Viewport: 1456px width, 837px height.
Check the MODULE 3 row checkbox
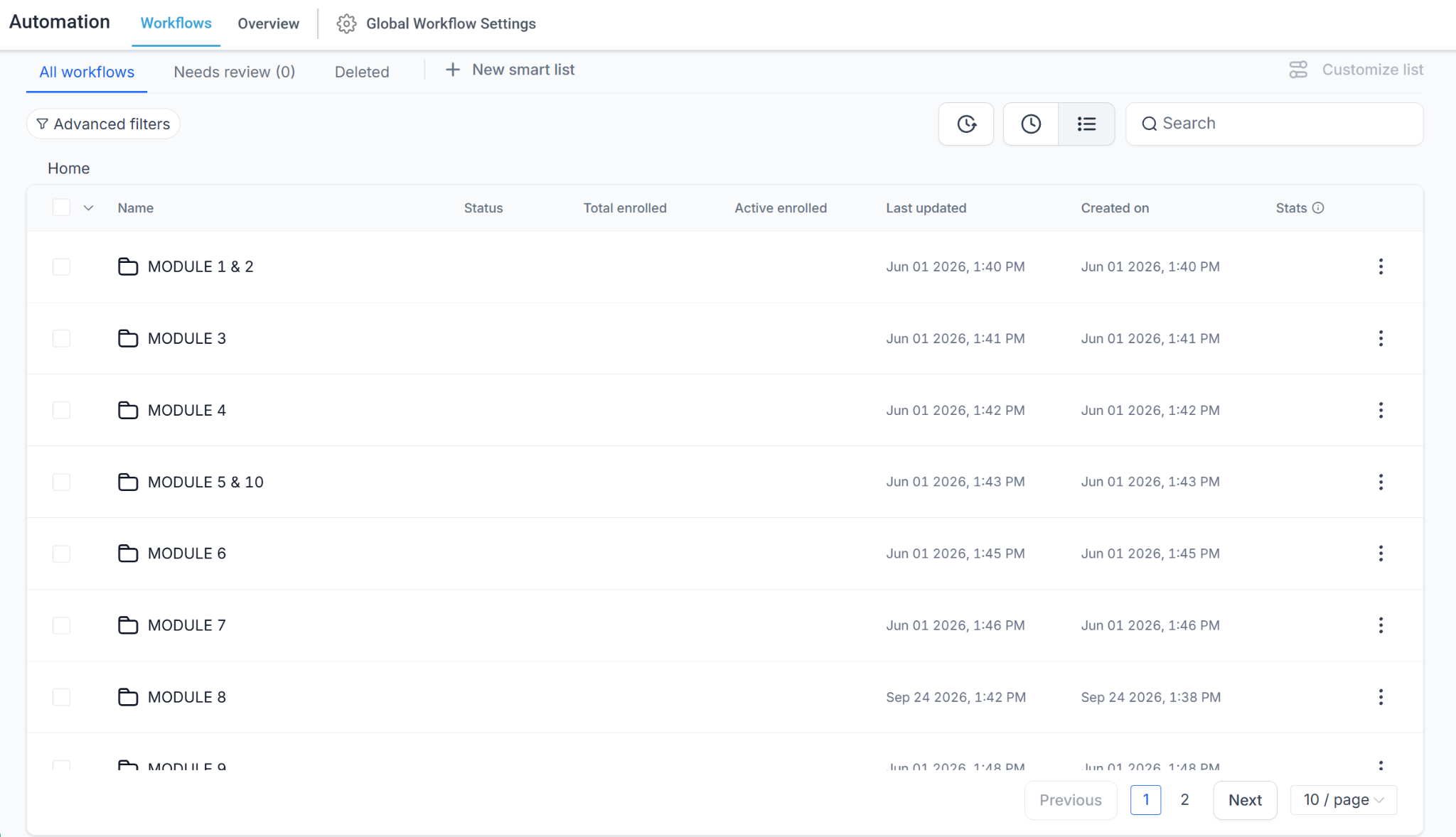tap(62, 338)
